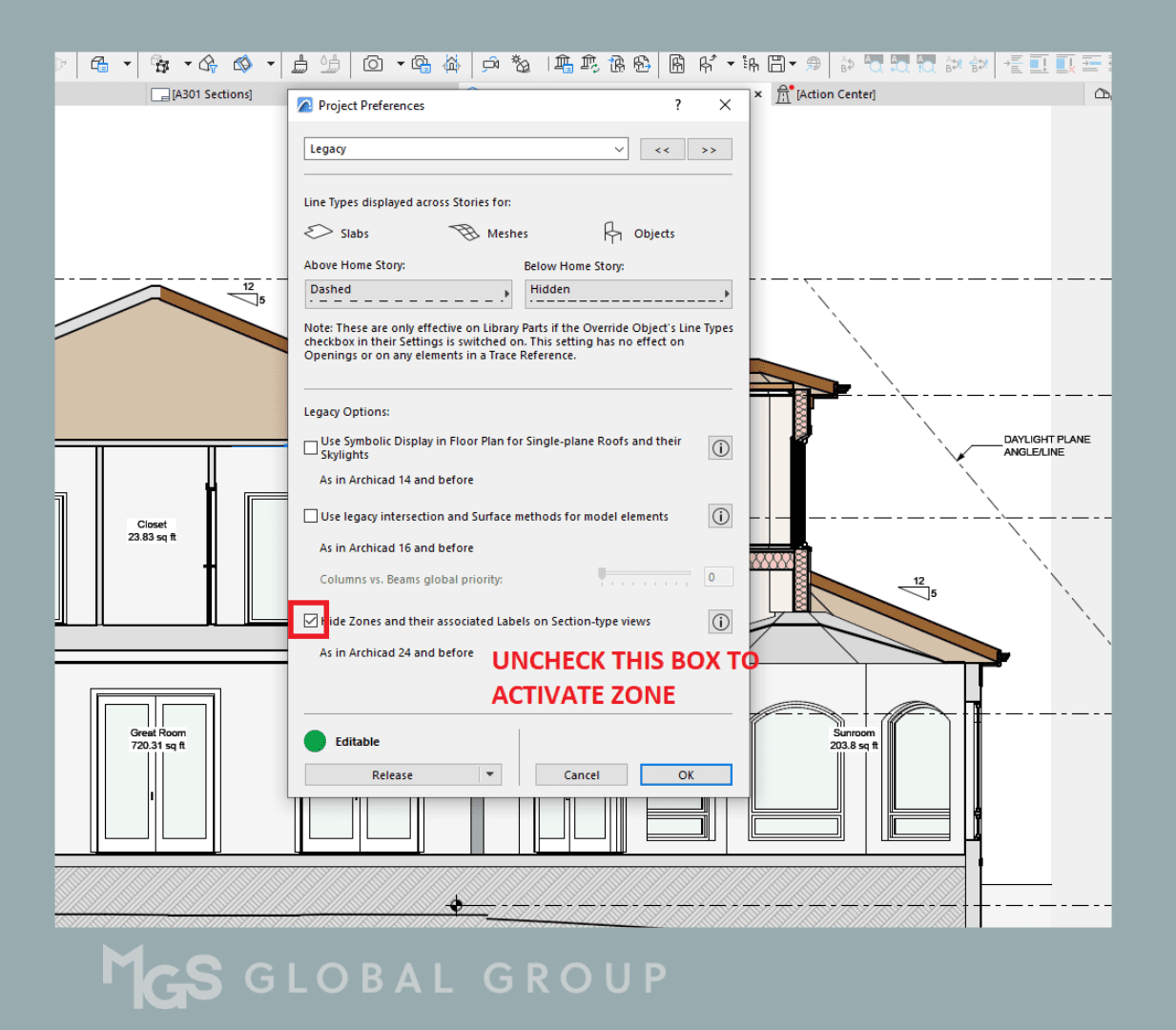
Task: Click the OK button
Action: click(x=686, y=774)
